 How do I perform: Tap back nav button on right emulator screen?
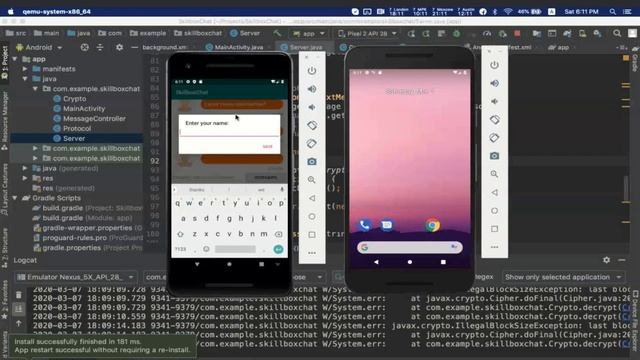point(376,262)
